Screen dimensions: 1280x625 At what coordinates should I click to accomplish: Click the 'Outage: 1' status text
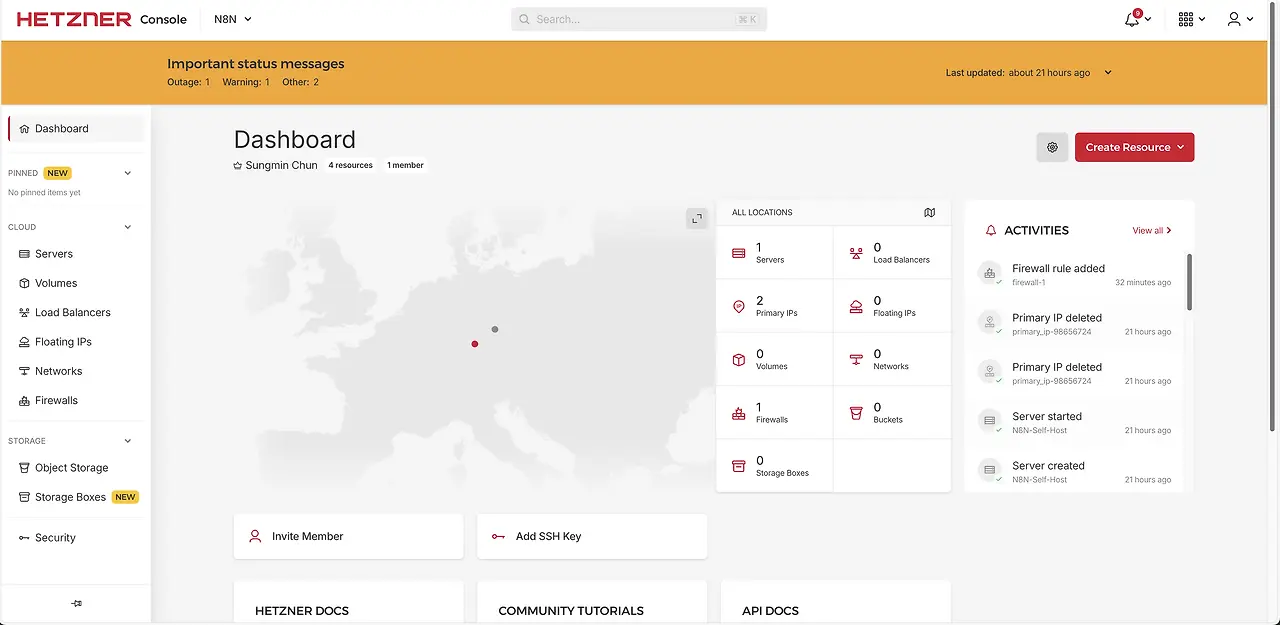tap(188, 82)
